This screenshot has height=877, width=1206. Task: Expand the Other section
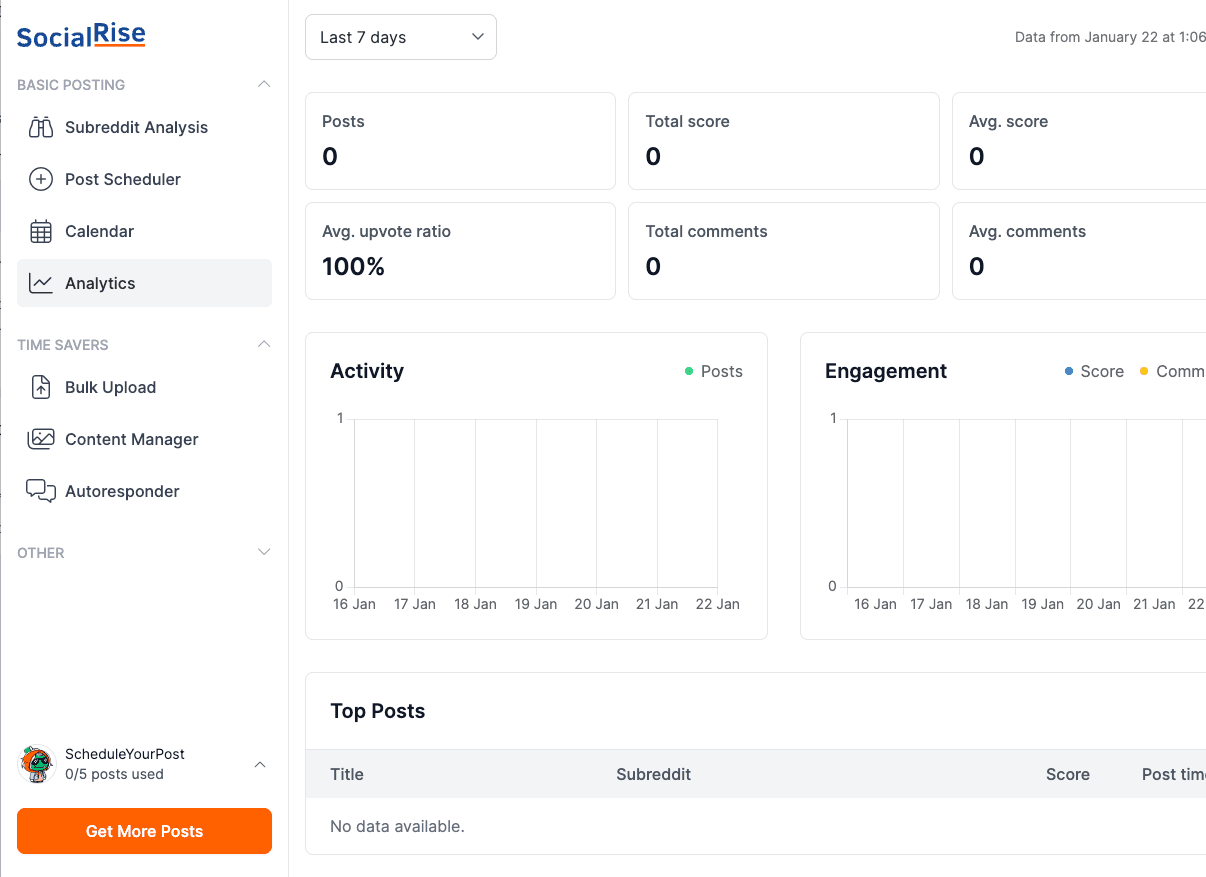[264, 552]
